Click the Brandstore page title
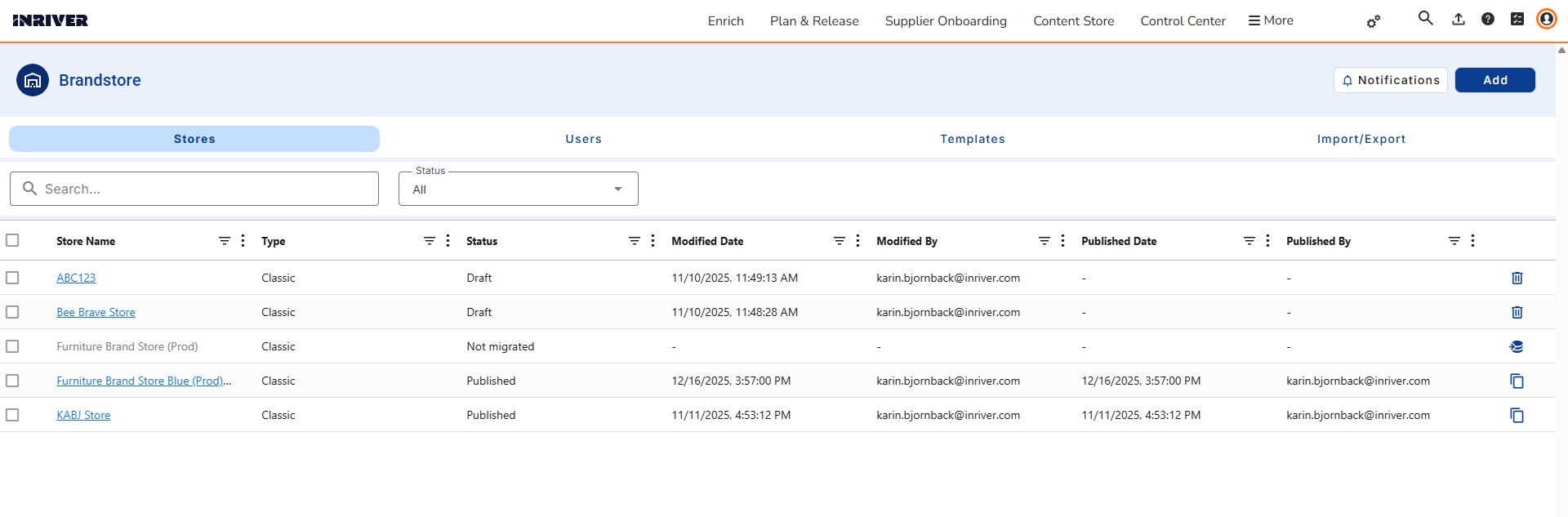The width and height of the screenshot is (1568, 517). point(100,80)
